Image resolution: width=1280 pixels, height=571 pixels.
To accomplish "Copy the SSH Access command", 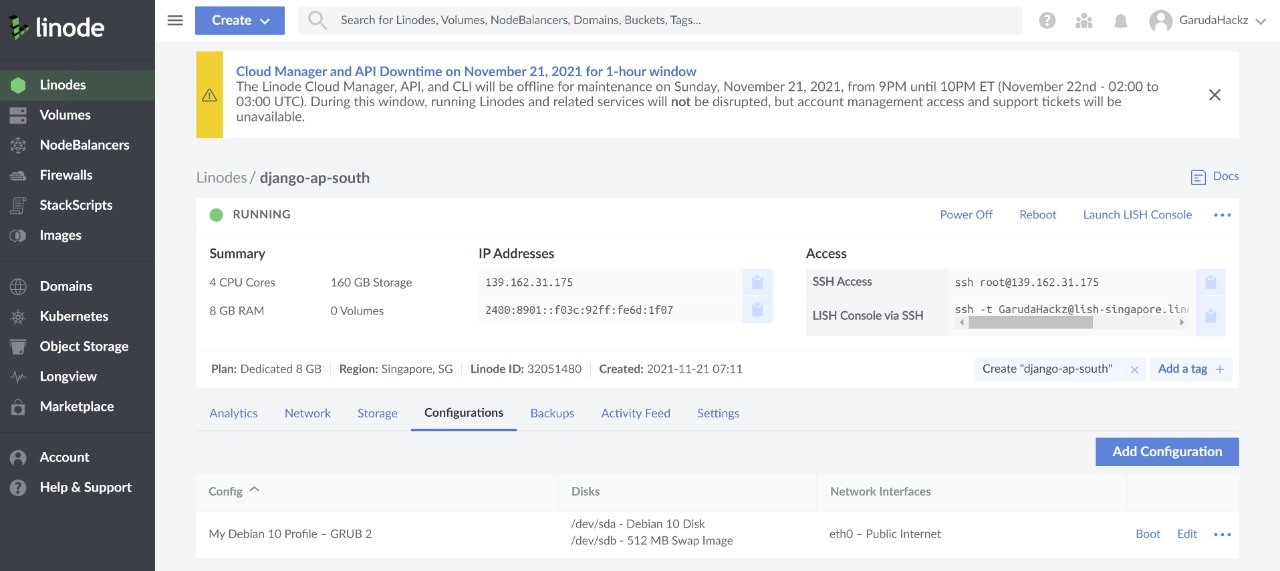I will click(1210, 282).
